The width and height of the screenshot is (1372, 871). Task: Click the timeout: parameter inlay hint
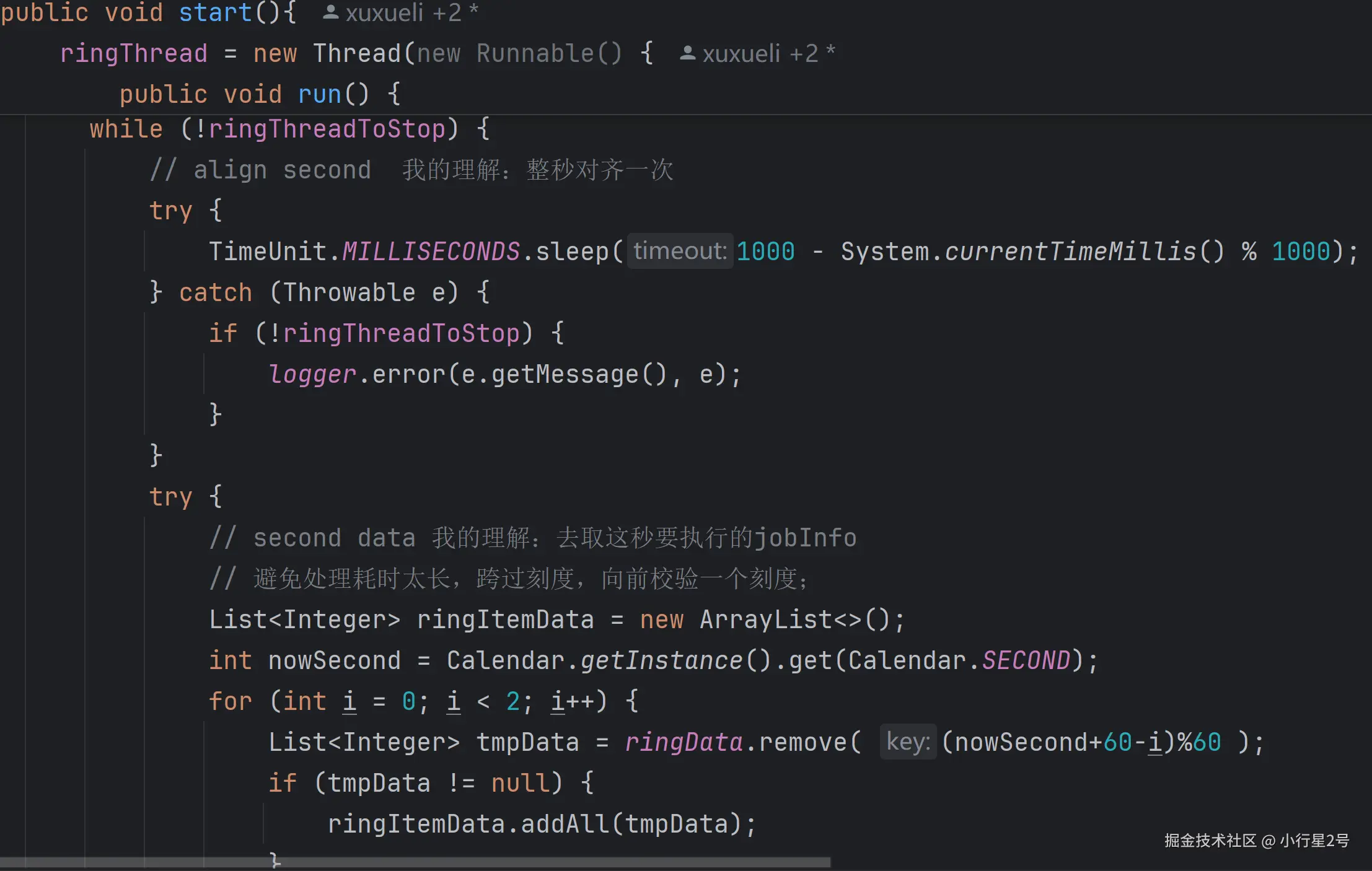pos(680,251)
